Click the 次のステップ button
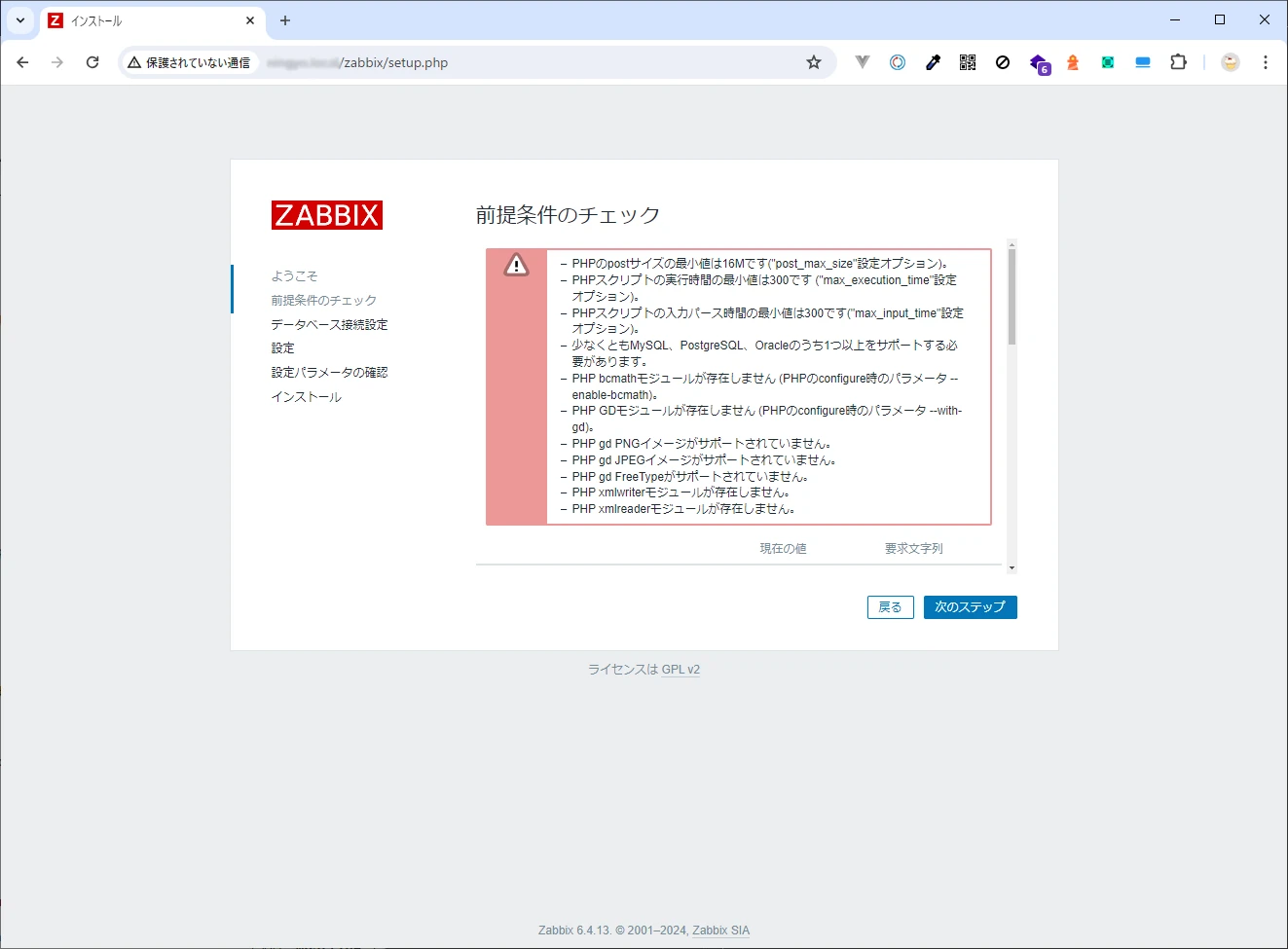This screenshot has width=1288, height=949. 970,607
